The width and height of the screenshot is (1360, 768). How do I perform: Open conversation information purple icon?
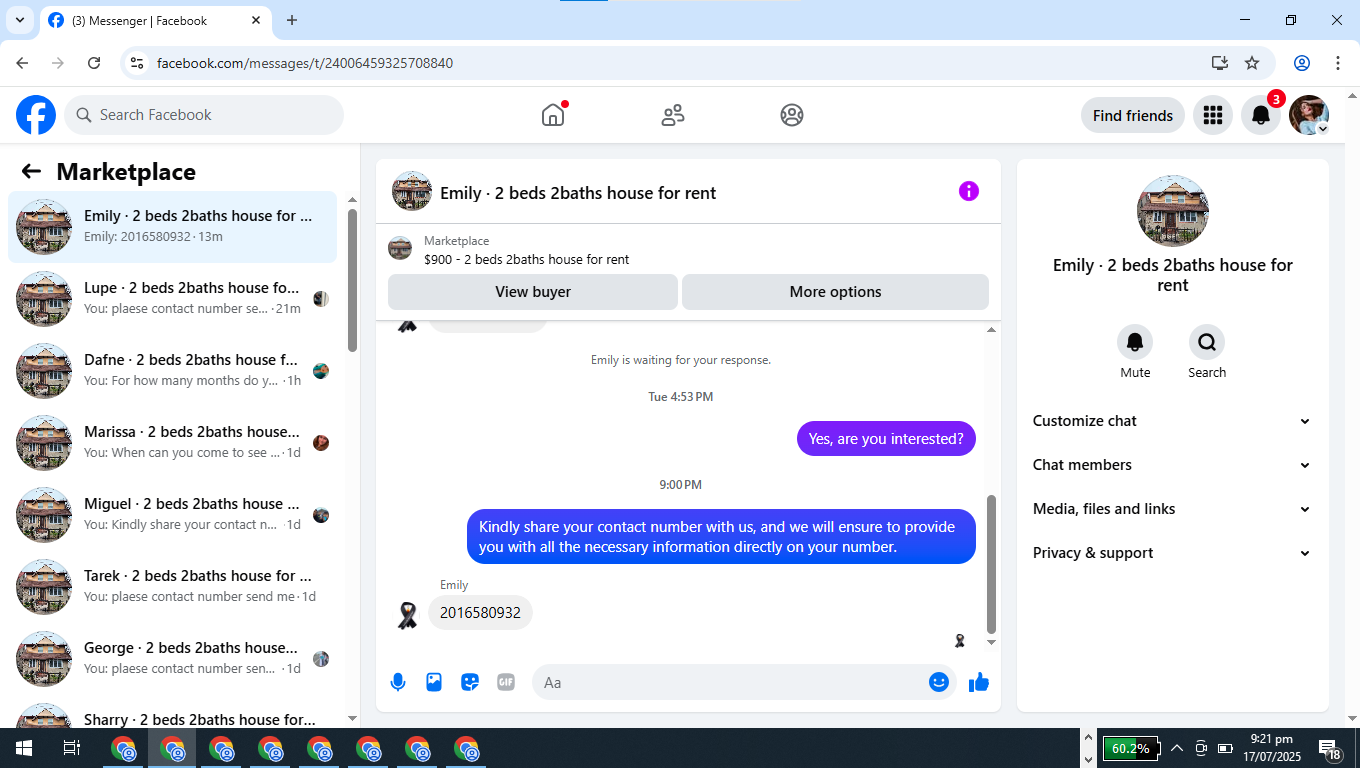pos(969,191)
